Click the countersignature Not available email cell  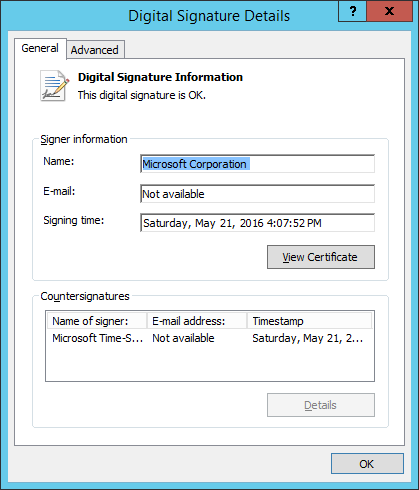183,338
